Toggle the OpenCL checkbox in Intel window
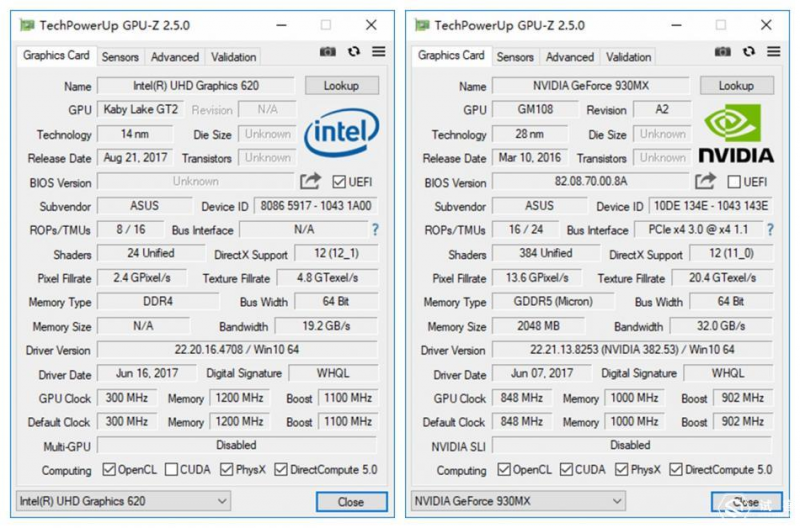The height and width of the screenshot is (528, 800). coord(109,469)
